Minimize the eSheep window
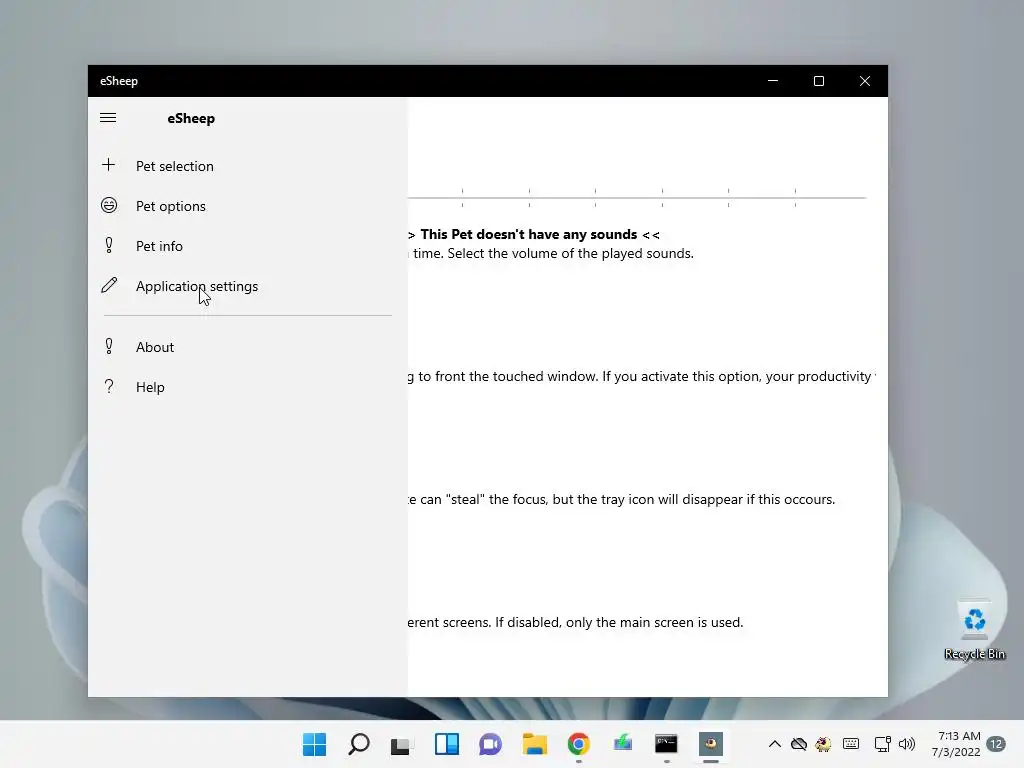The image size is (1024, 768). tap(773, 81)
